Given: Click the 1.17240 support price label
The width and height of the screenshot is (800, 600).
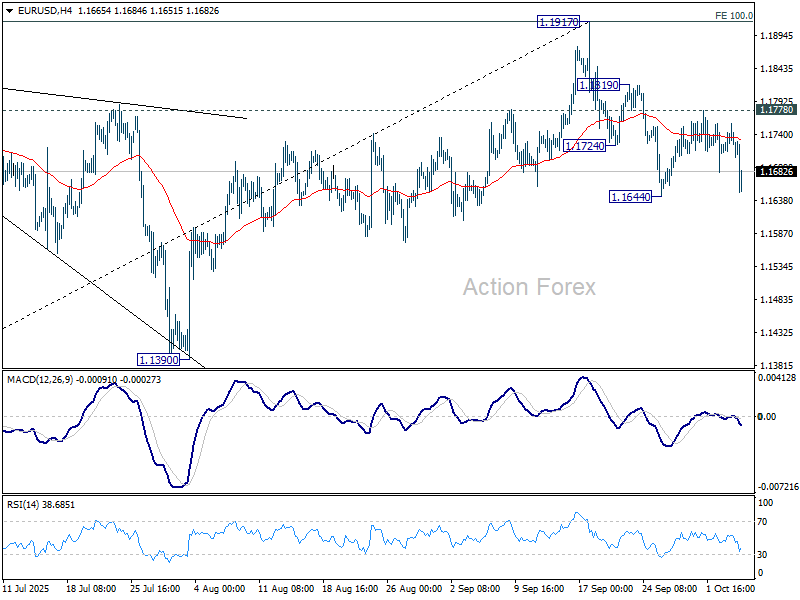Looking at the screenshot, I should coord(585,146).
